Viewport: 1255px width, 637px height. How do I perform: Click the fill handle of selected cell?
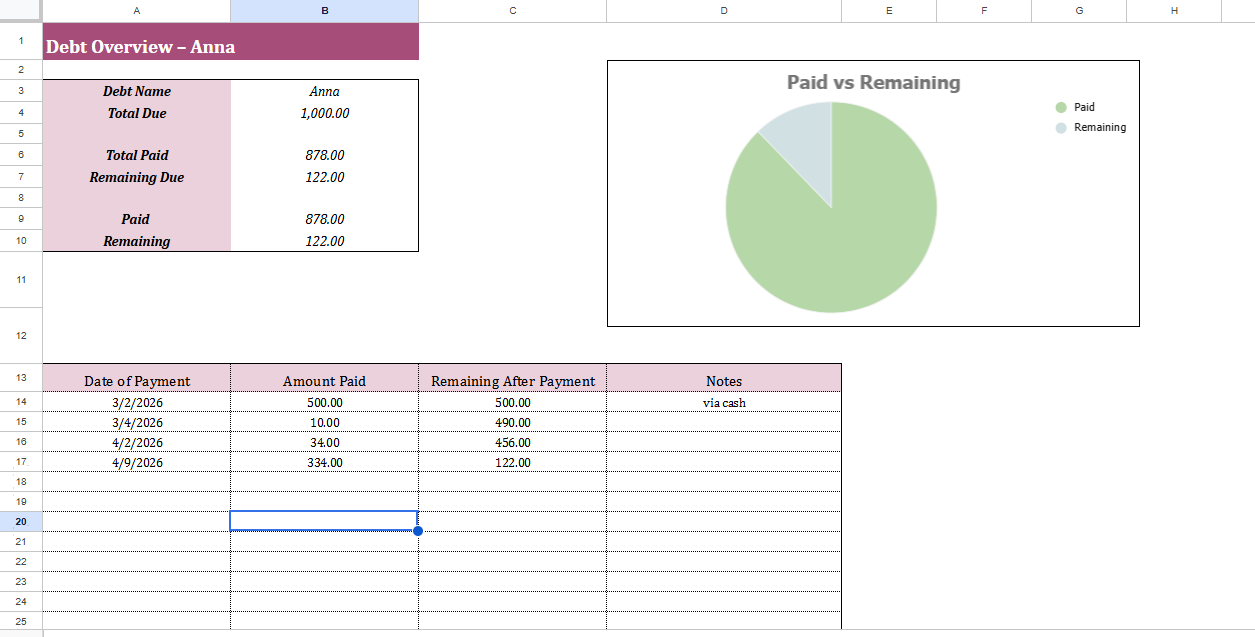418,531
